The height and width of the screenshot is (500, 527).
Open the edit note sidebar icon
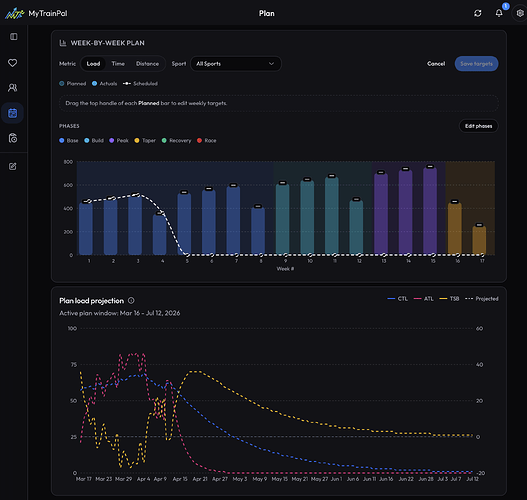pyautogui.click(x=12, y=166)
